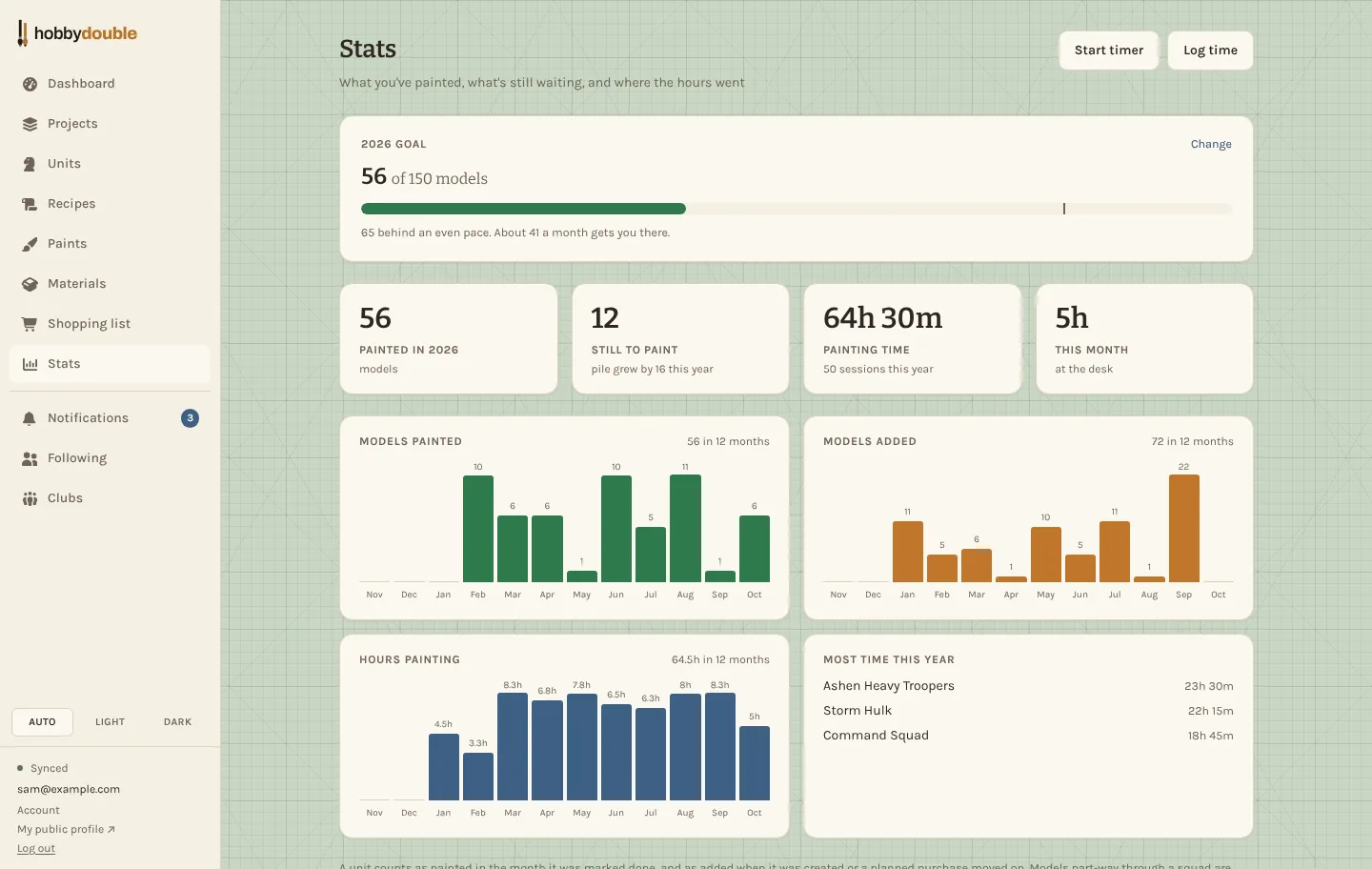
Task: Click the Materials box icon
Action: [30, 284]
